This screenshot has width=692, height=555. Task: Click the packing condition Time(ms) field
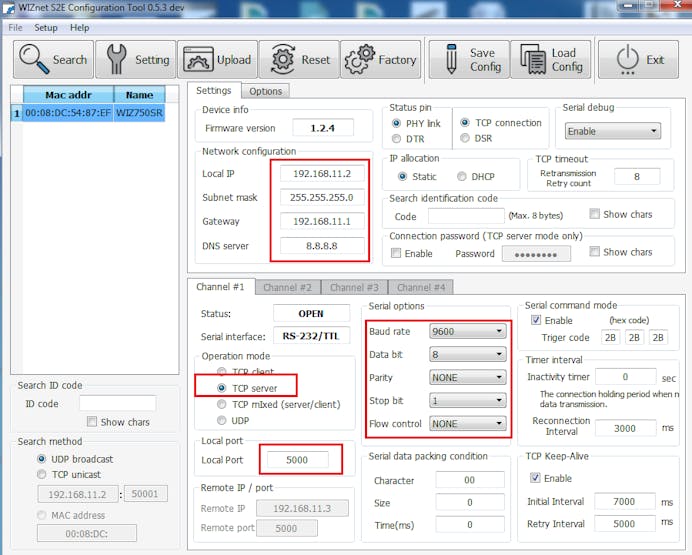pyautogui.click(x=470, y=525)
